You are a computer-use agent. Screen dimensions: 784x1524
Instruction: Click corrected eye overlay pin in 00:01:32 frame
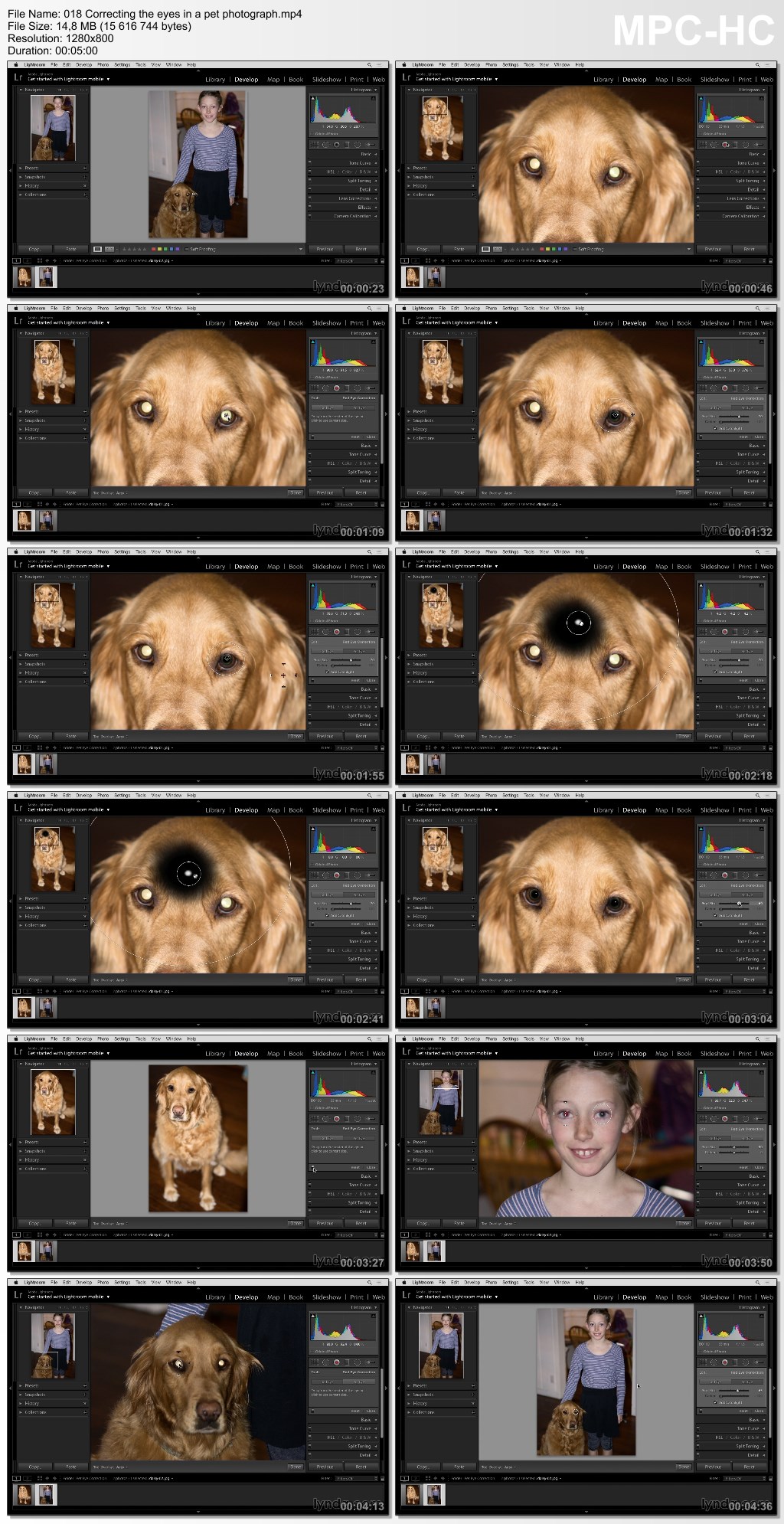click(615, 416)
